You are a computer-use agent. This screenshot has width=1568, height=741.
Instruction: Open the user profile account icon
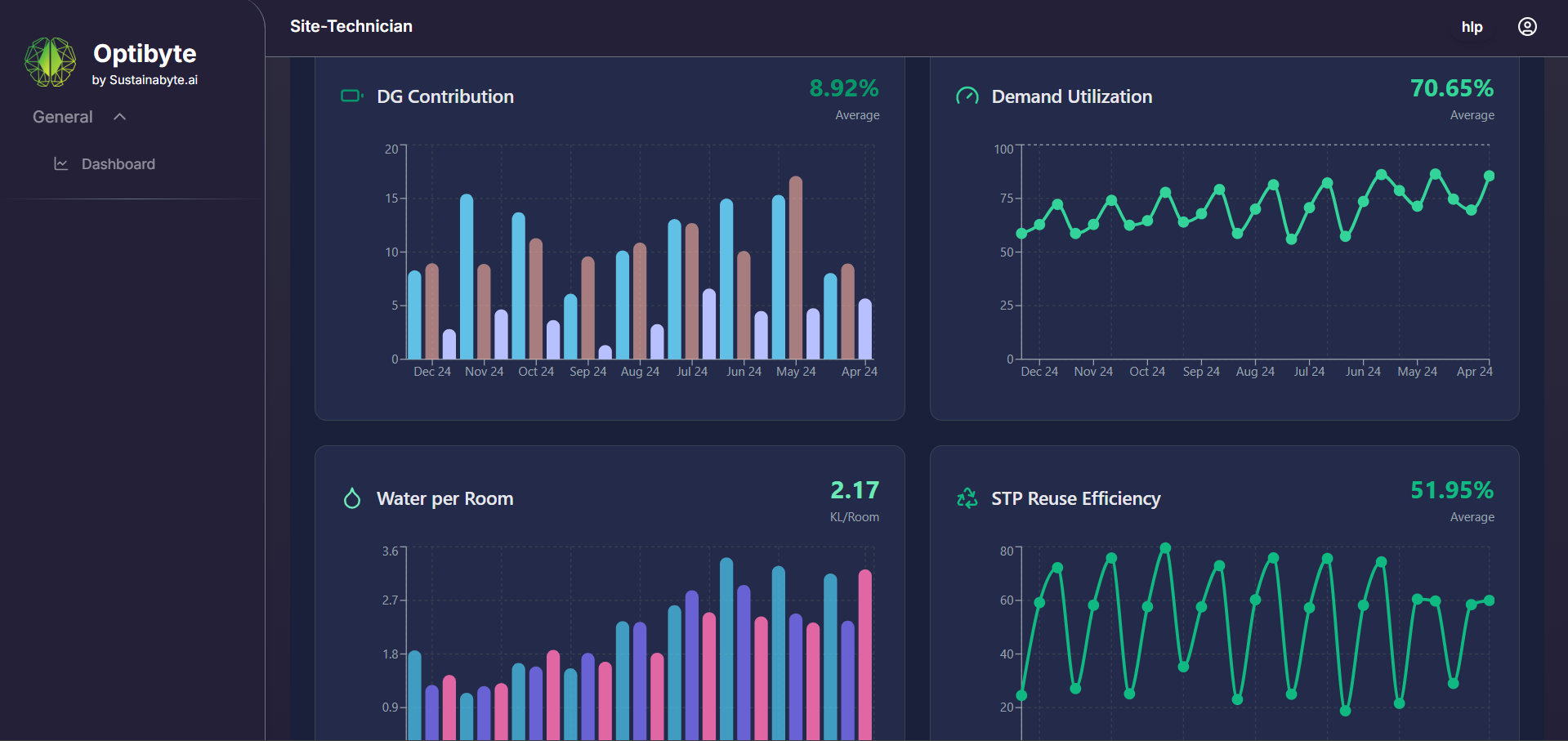(1526, 27)
